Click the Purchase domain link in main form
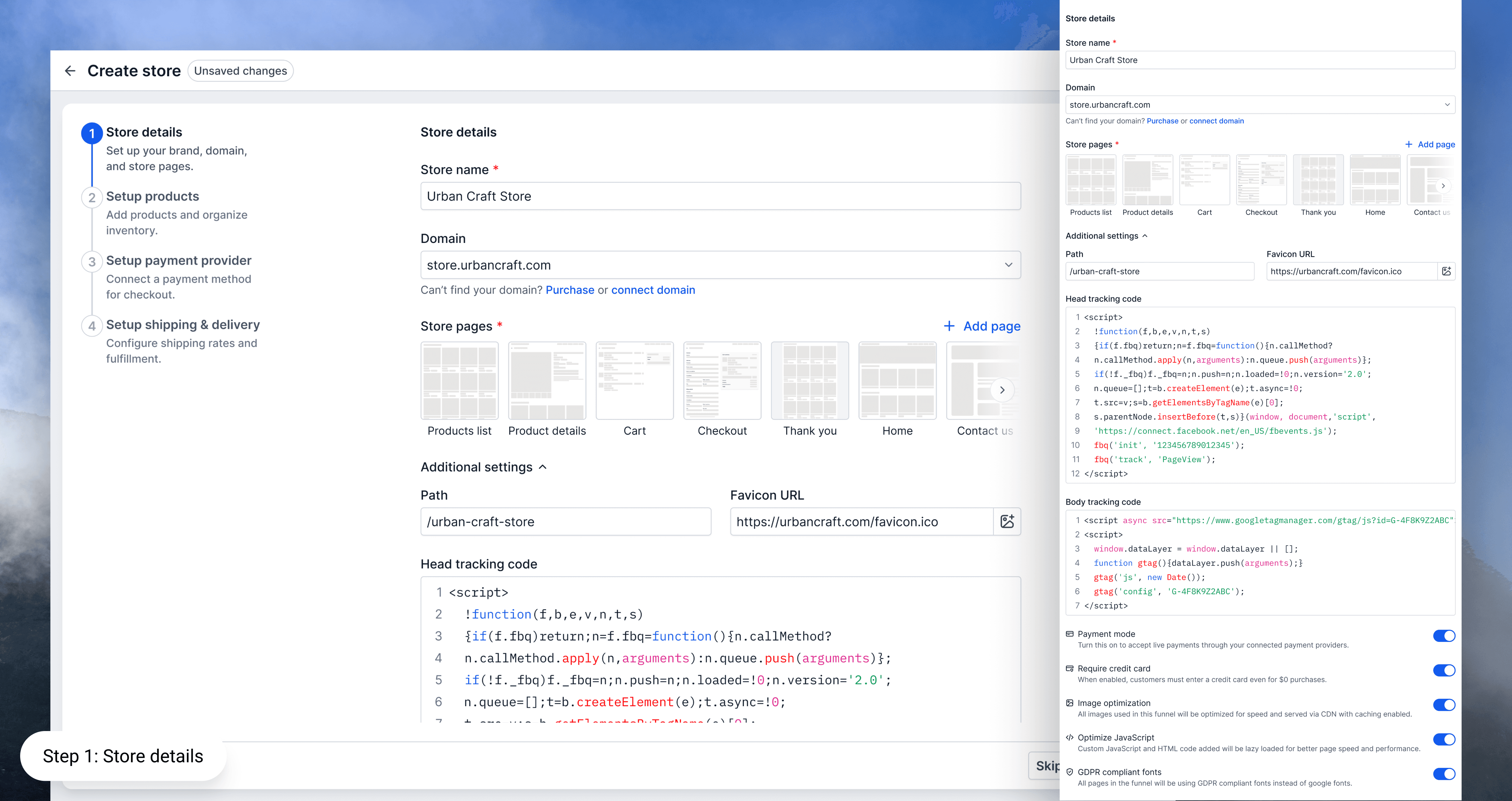The width and height of the screenshot is (1512, 801). pyautogui.click(x=569, y=290)
